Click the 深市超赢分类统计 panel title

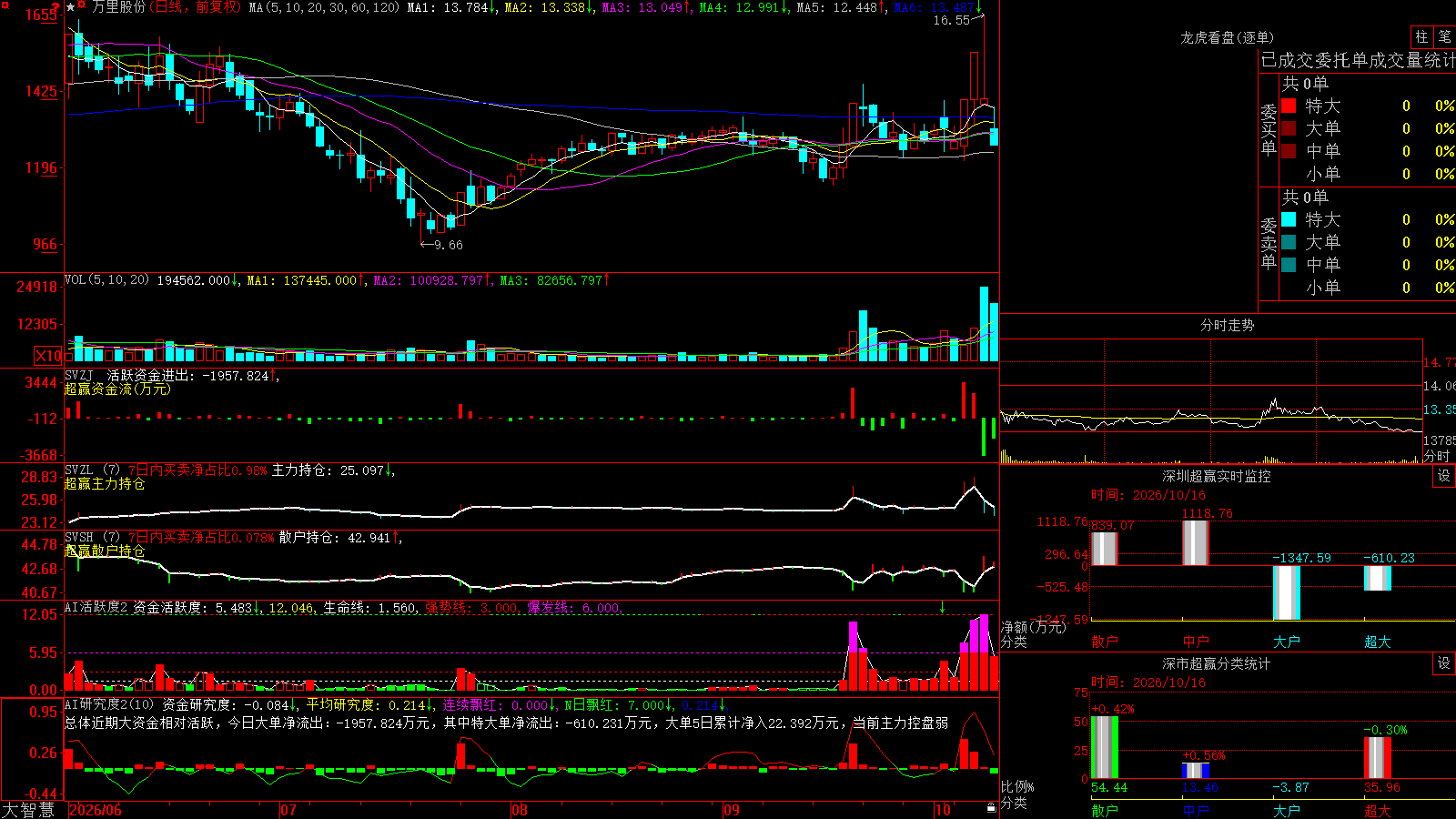tap(1217, 663)
